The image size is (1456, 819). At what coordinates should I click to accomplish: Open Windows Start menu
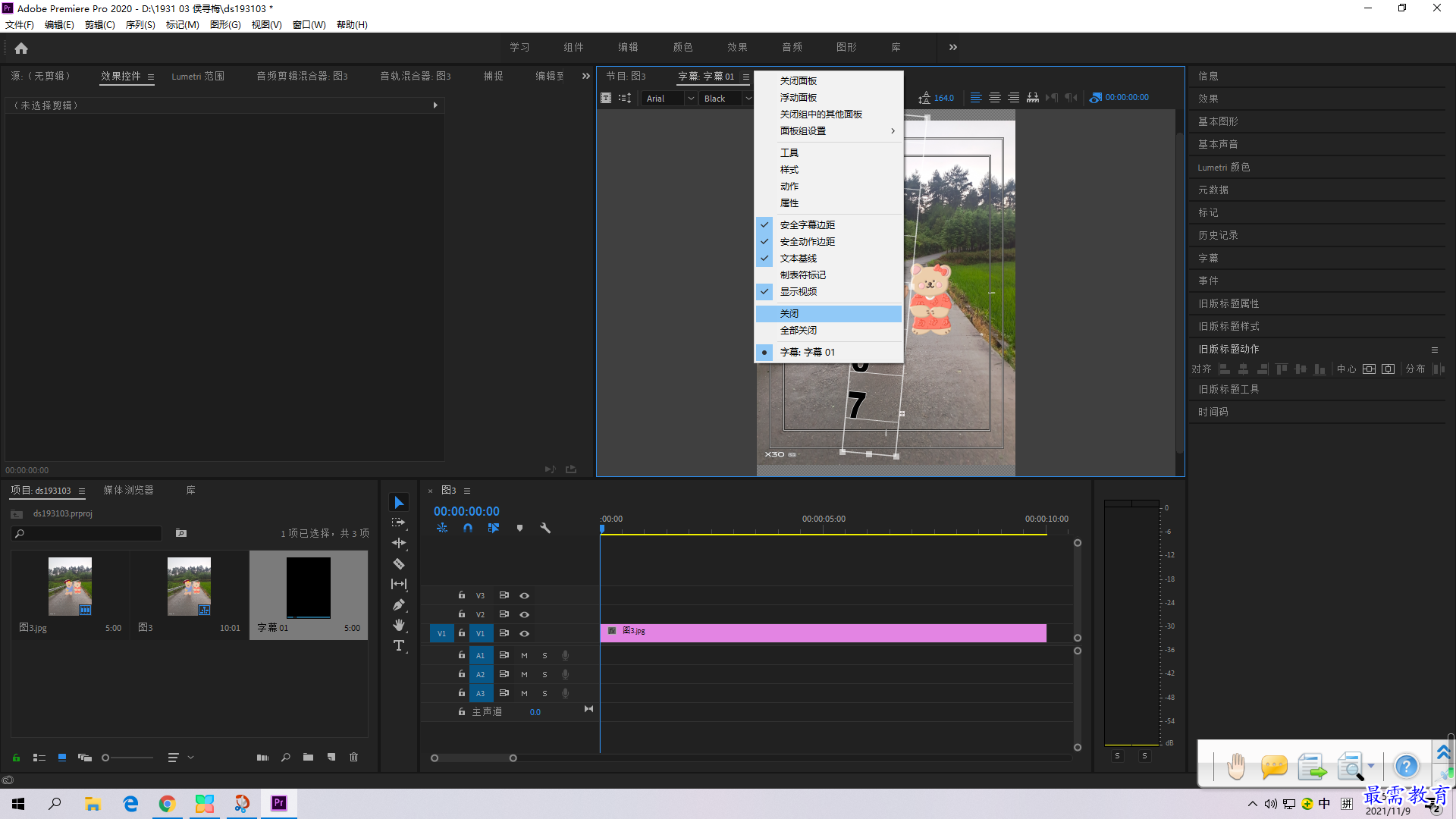click(18, 803)
